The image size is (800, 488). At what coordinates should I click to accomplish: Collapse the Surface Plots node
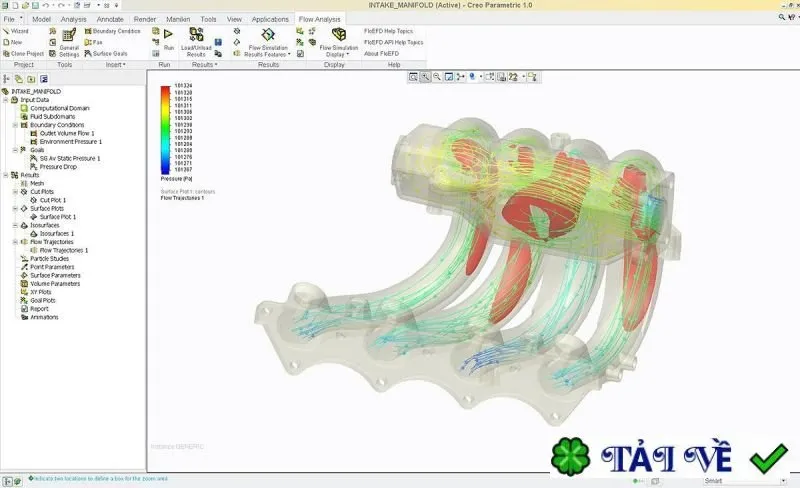(15, 209)
